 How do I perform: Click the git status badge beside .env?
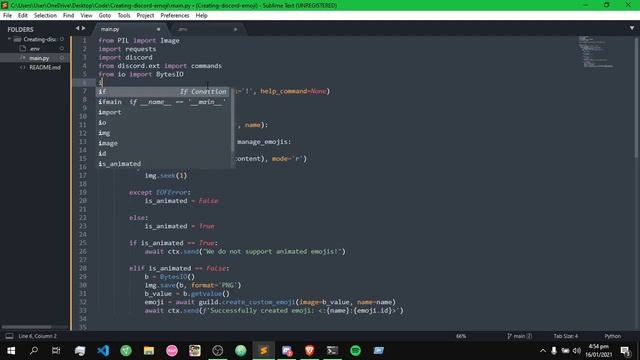click(62, 49)
